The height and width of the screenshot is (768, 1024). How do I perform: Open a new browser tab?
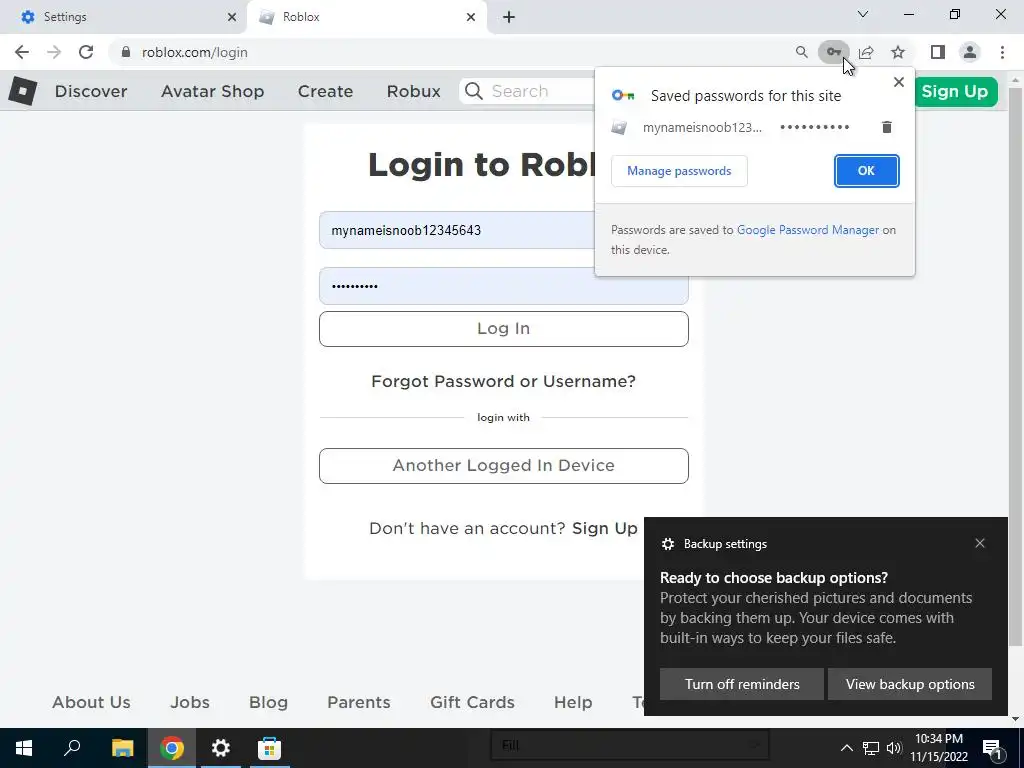[x=509, y=17]
